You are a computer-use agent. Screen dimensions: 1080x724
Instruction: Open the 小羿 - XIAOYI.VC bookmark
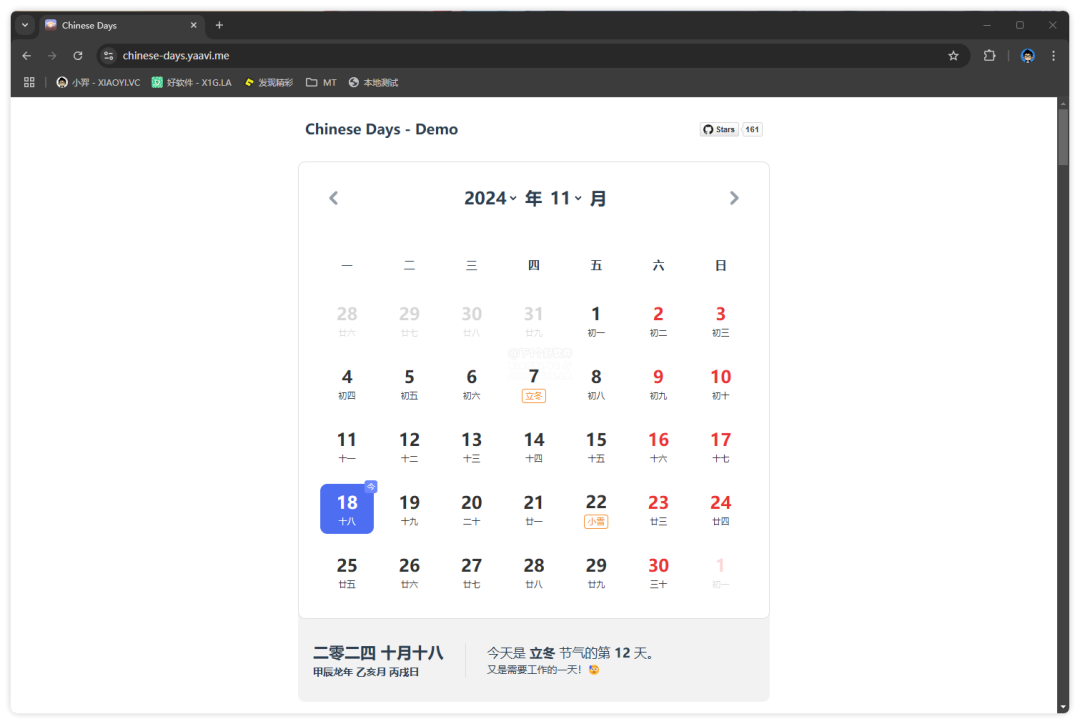click(98, 83)
